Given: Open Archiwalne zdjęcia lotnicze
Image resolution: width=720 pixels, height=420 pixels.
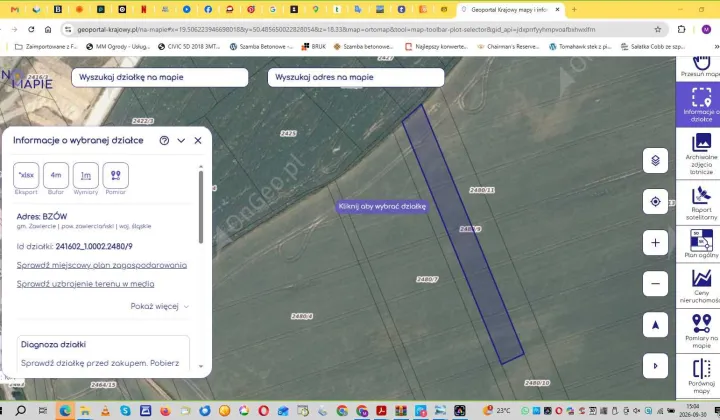Looking at the screenshot, I should pos(700,154).
